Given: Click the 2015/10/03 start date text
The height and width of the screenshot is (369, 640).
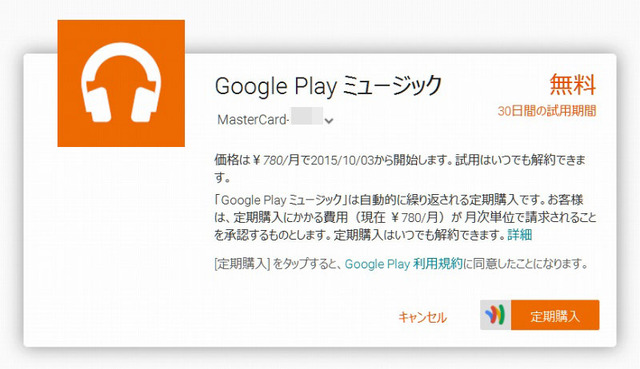Looking at the screenshot, I should click(x=342, y=160).
